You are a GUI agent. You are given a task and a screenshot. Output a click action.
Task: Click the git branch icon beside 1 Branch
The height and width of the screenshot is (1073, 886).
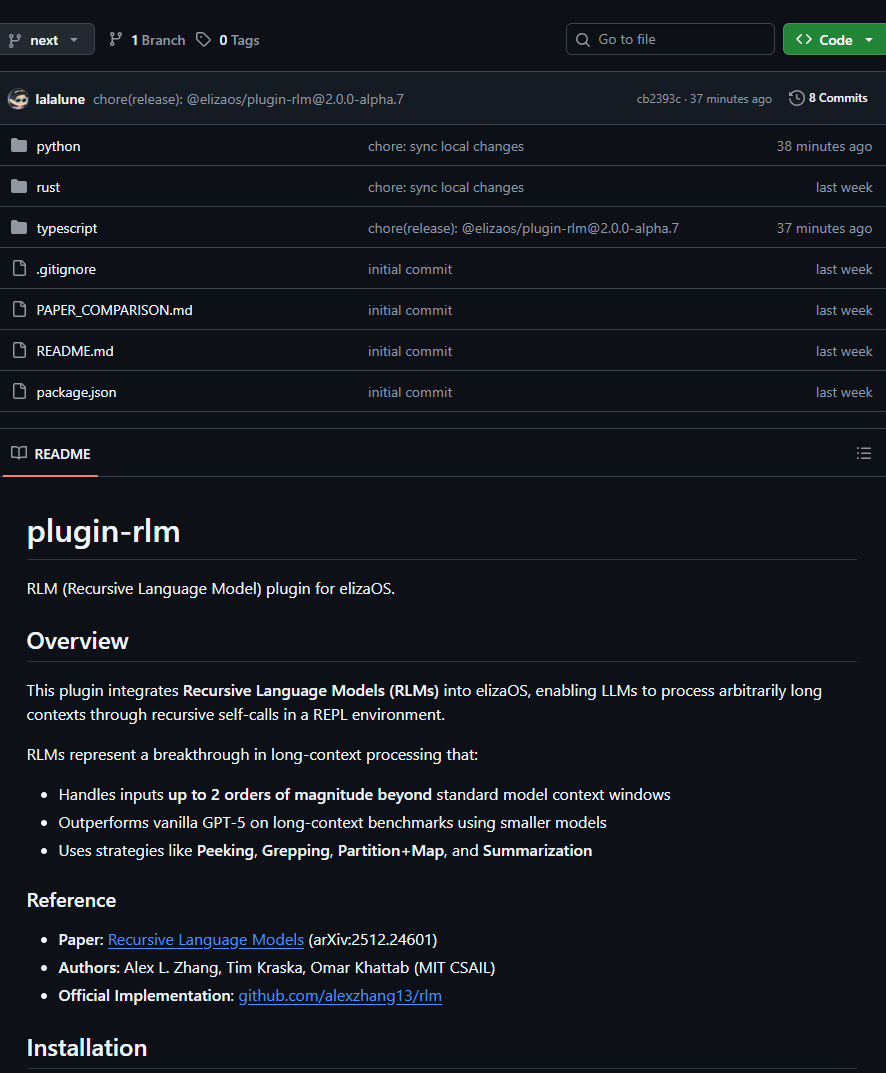point(116,40)
